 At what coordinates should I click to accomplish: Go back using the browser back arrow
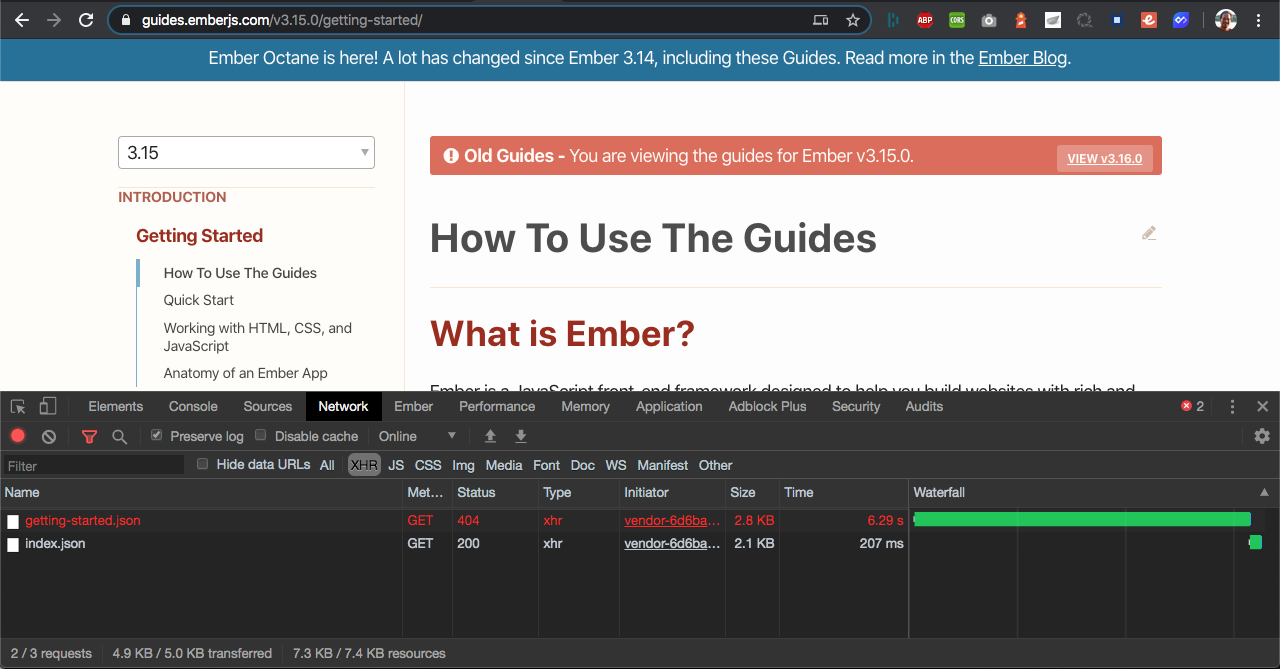tap(22, 20)
